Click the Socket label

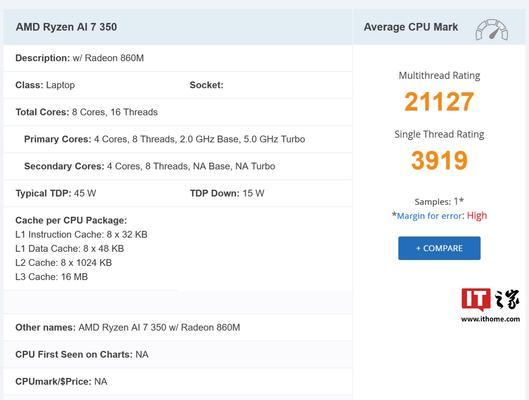206,85
